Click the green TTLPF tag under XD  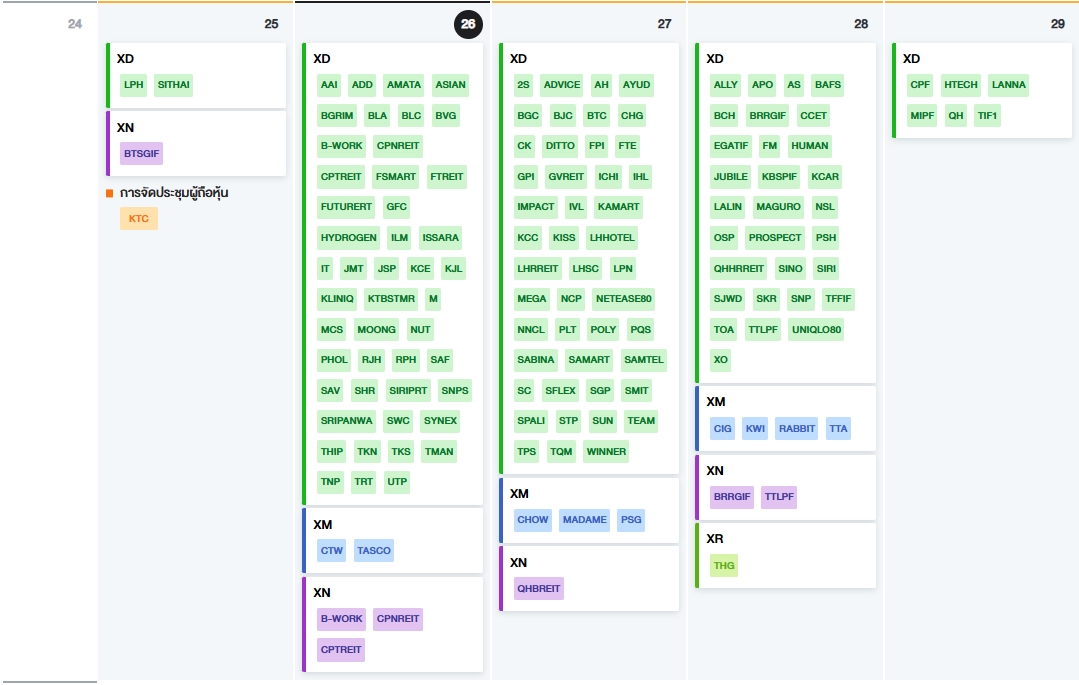coord(762,330)
